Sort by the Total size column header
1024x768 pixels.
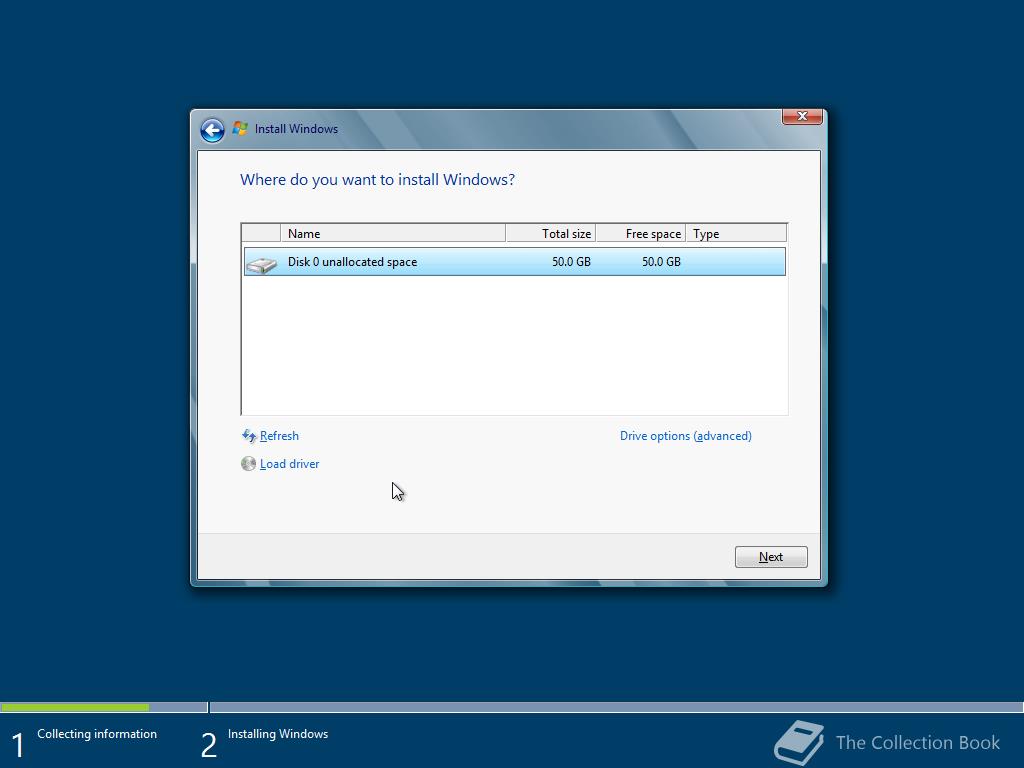pos(551,233)
